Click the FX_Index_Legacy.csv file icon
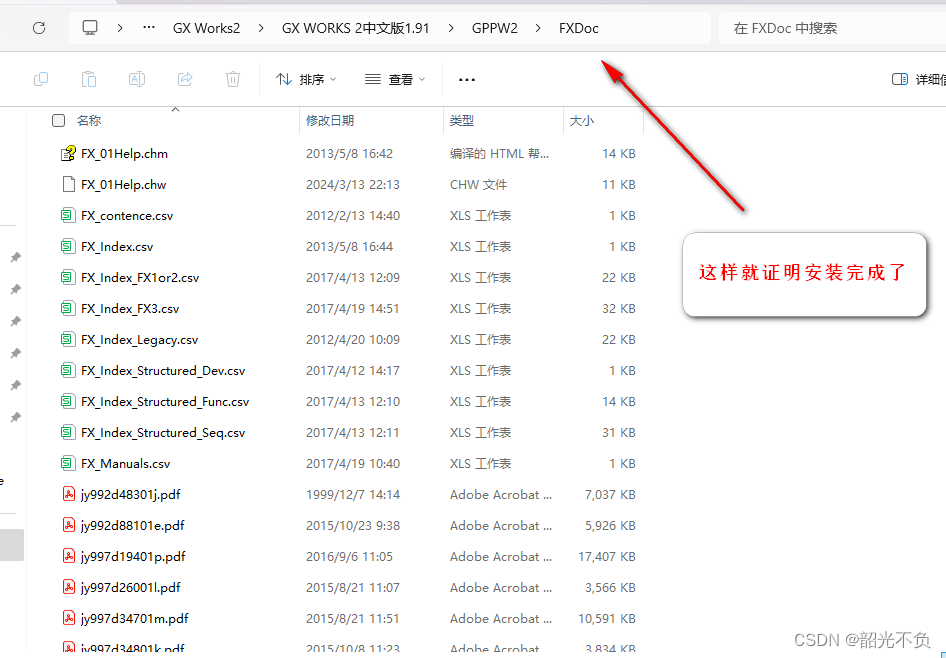This screenshot has width=946, height=658. click(x=68, y=340)
